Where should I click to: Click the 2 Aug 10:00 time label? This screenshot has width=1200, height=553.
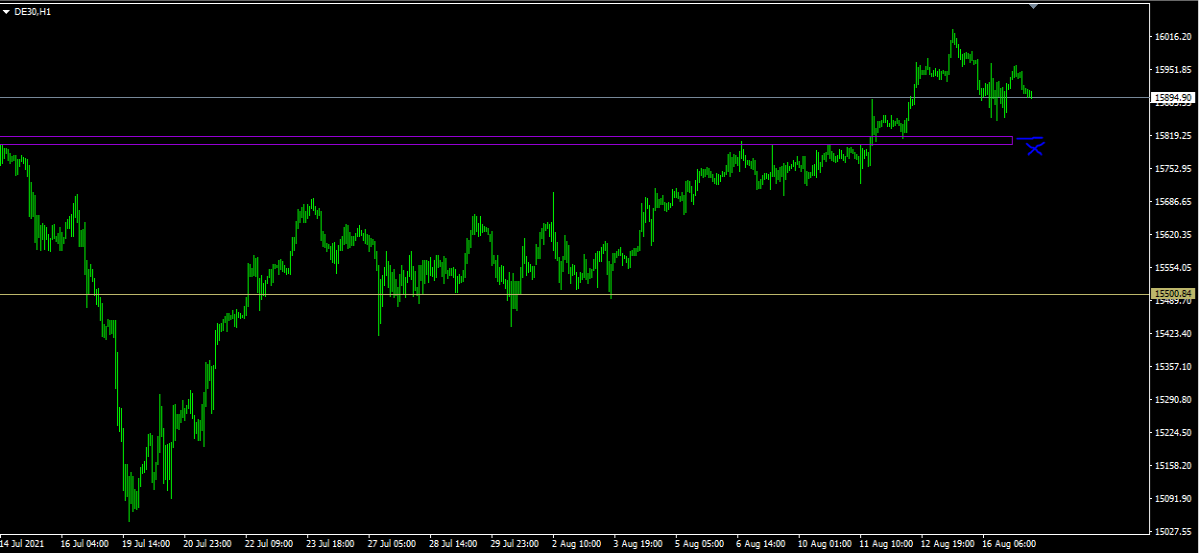click(577, 545)
